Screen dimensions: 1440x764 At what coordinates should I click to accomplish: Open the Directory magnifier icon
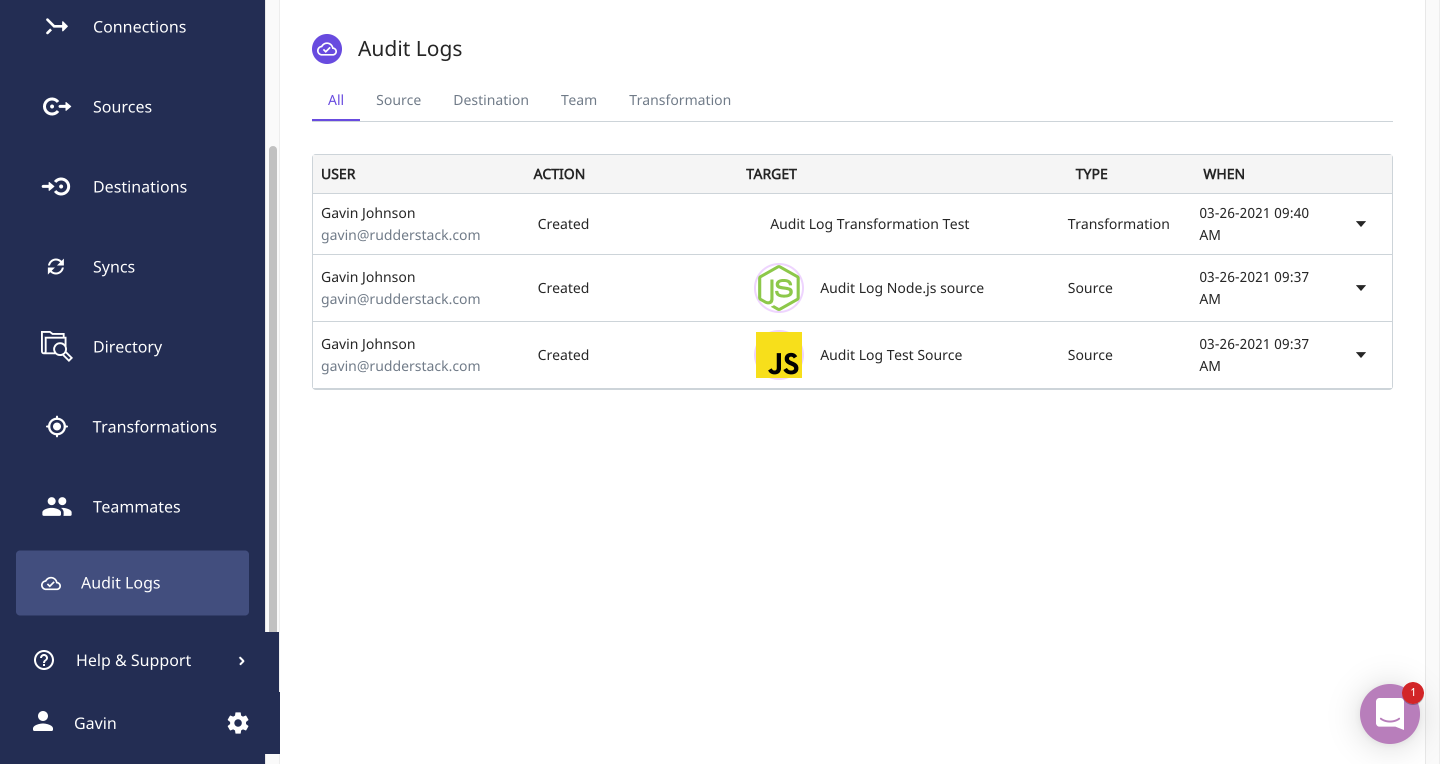[56, 347]
